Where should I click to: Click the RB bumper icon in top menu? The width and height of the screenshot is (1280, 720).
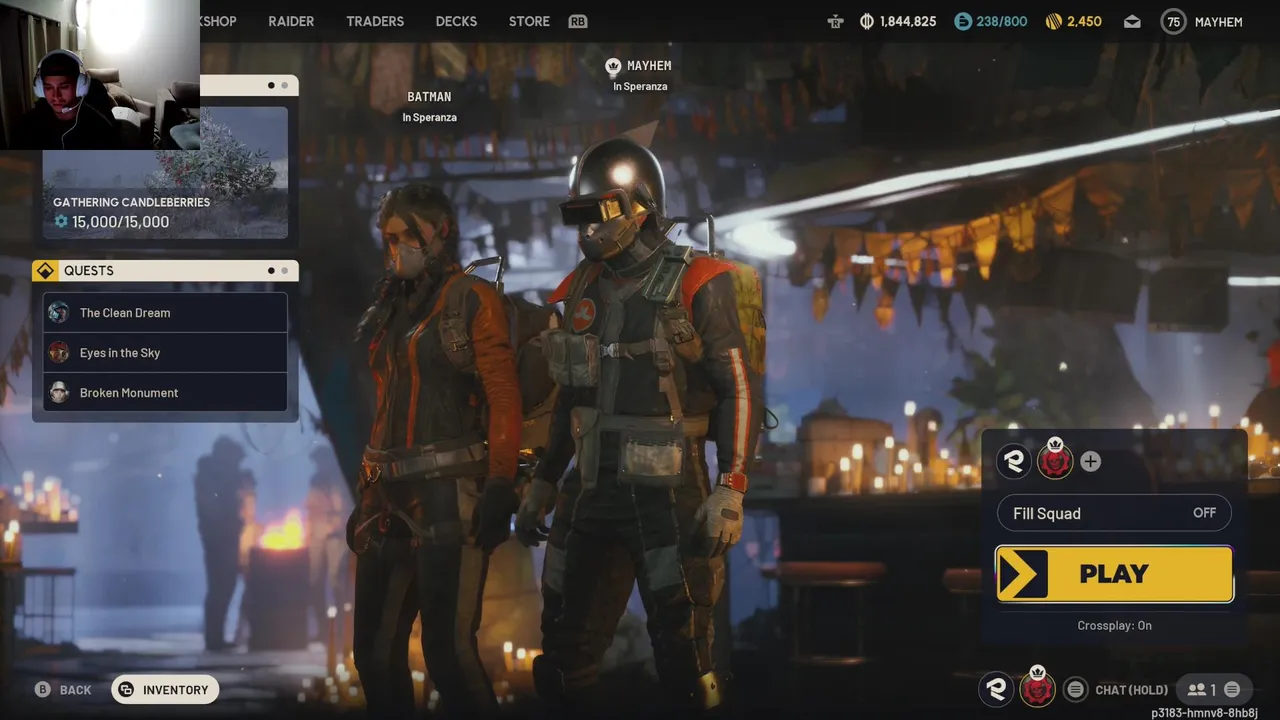click(578, 22)
